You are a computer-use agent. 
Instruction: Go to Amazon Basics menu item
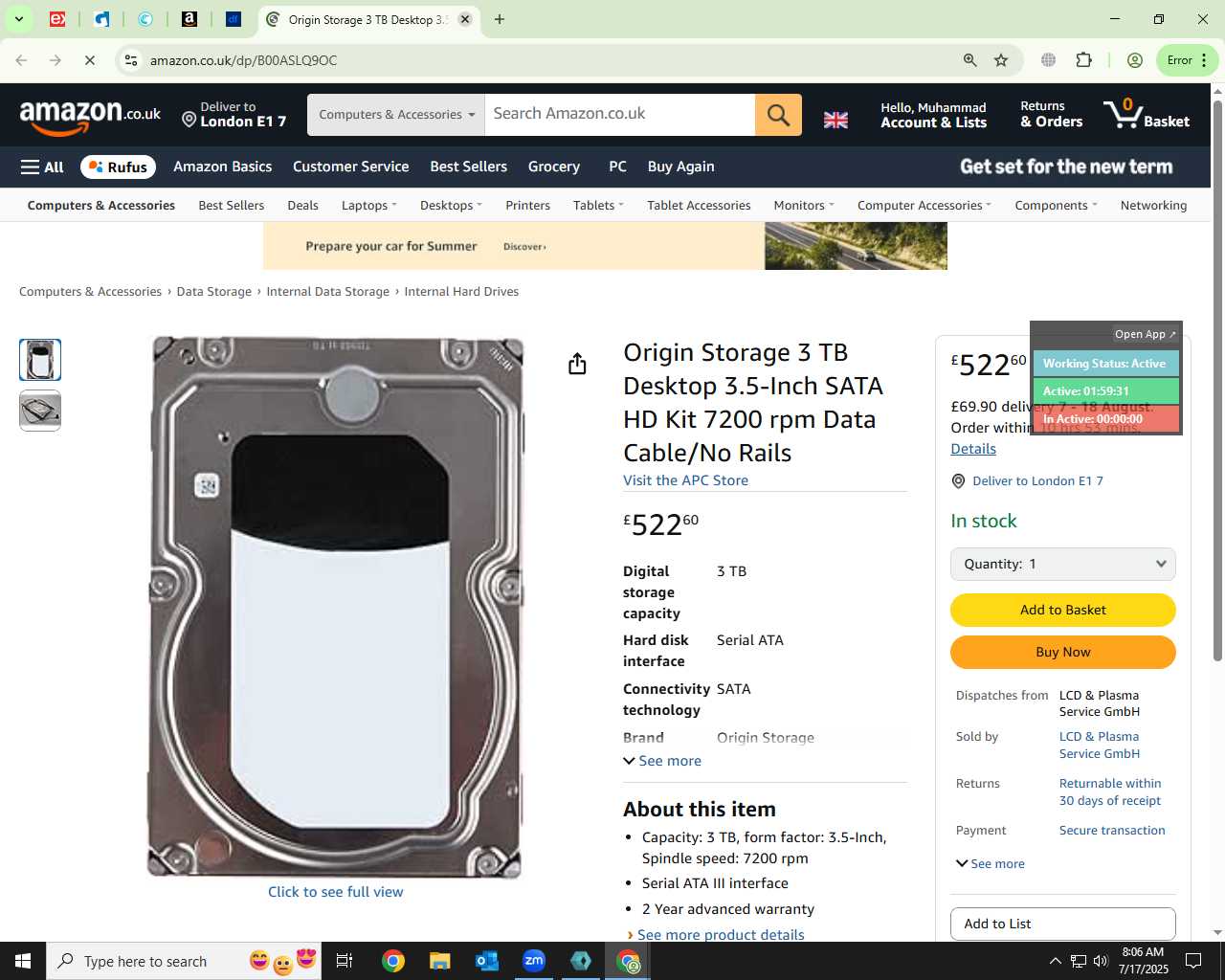tap(222, 167)
